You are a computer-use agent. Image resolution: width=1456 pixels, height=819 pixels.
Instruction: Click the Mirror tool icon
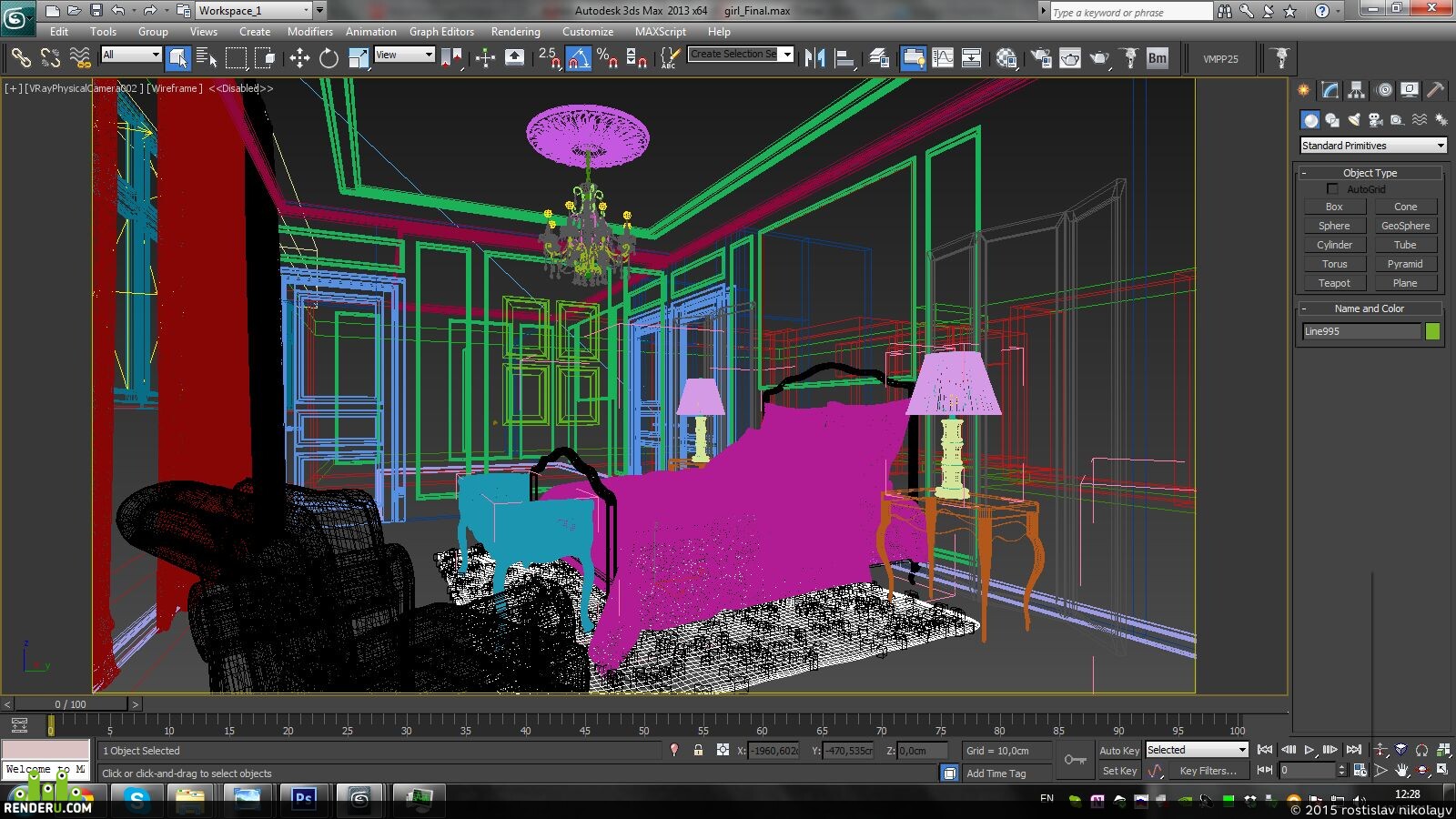[x=814, y=58]
